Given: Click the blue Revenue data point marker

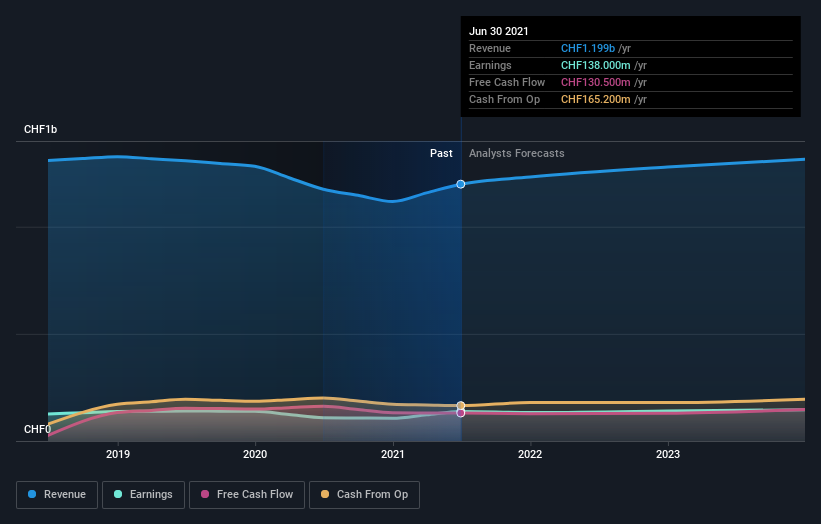Looking at the screenshot, I should coord(461,184).
